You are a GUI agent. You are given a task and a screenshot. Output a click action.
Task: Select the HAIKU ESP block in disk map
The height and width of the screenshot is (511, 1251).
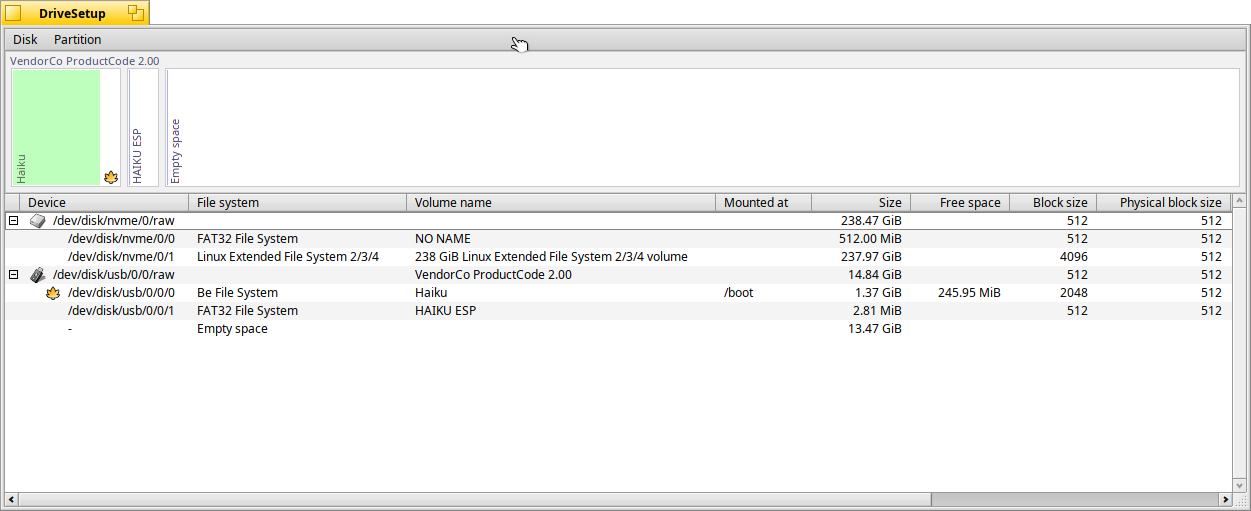143,127
